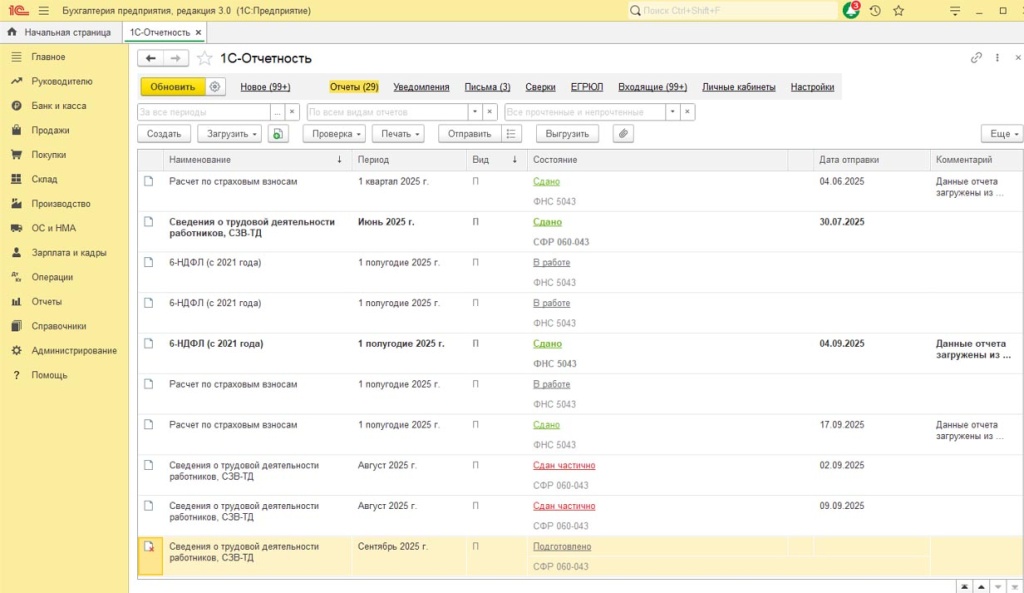Click the Создать button
This screenshot has width=1024, height=593.
tap(163, 133)
